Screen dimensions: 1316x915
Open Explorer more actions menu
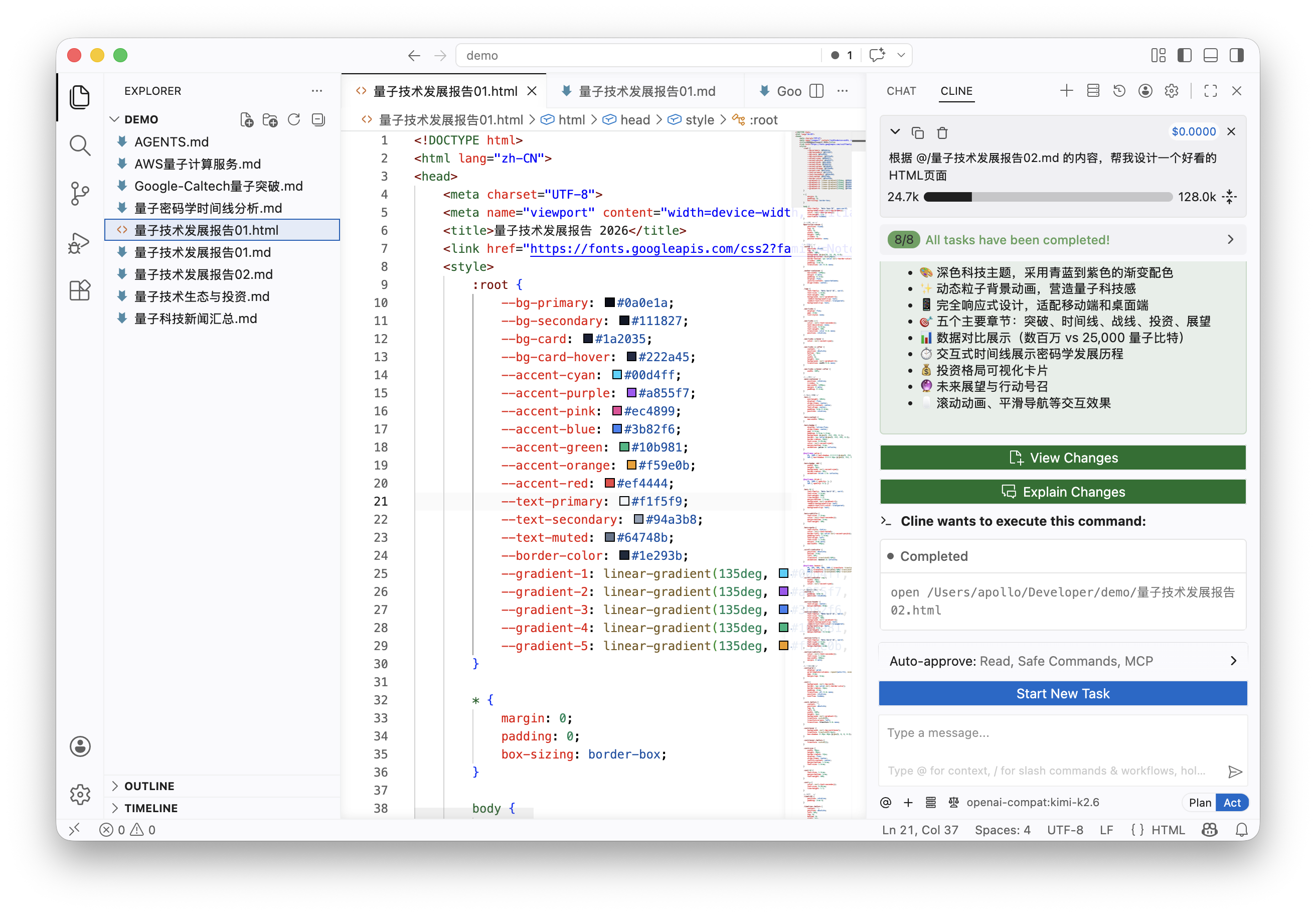(317, 91)
